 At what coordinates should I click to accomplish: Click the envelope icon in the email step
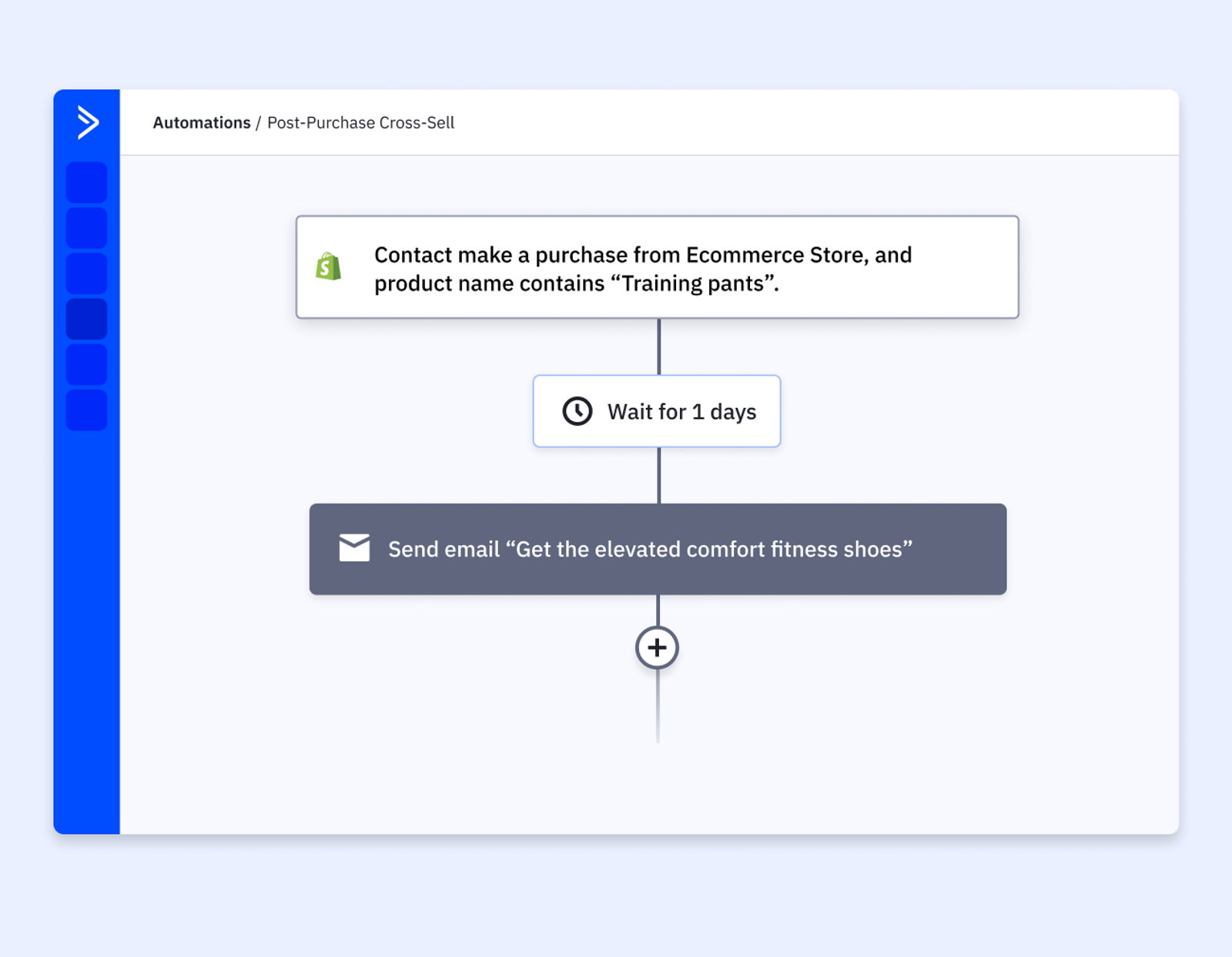[354, 548]
